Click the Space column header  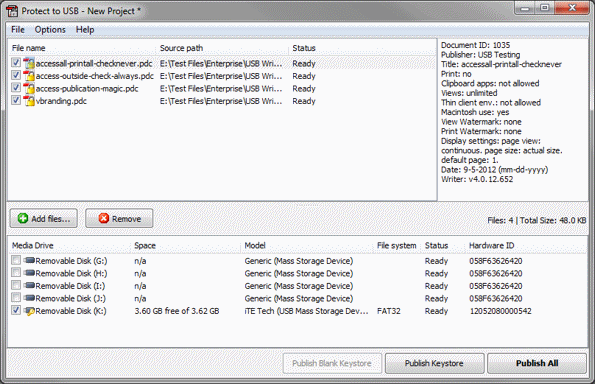tap(186, 246)
